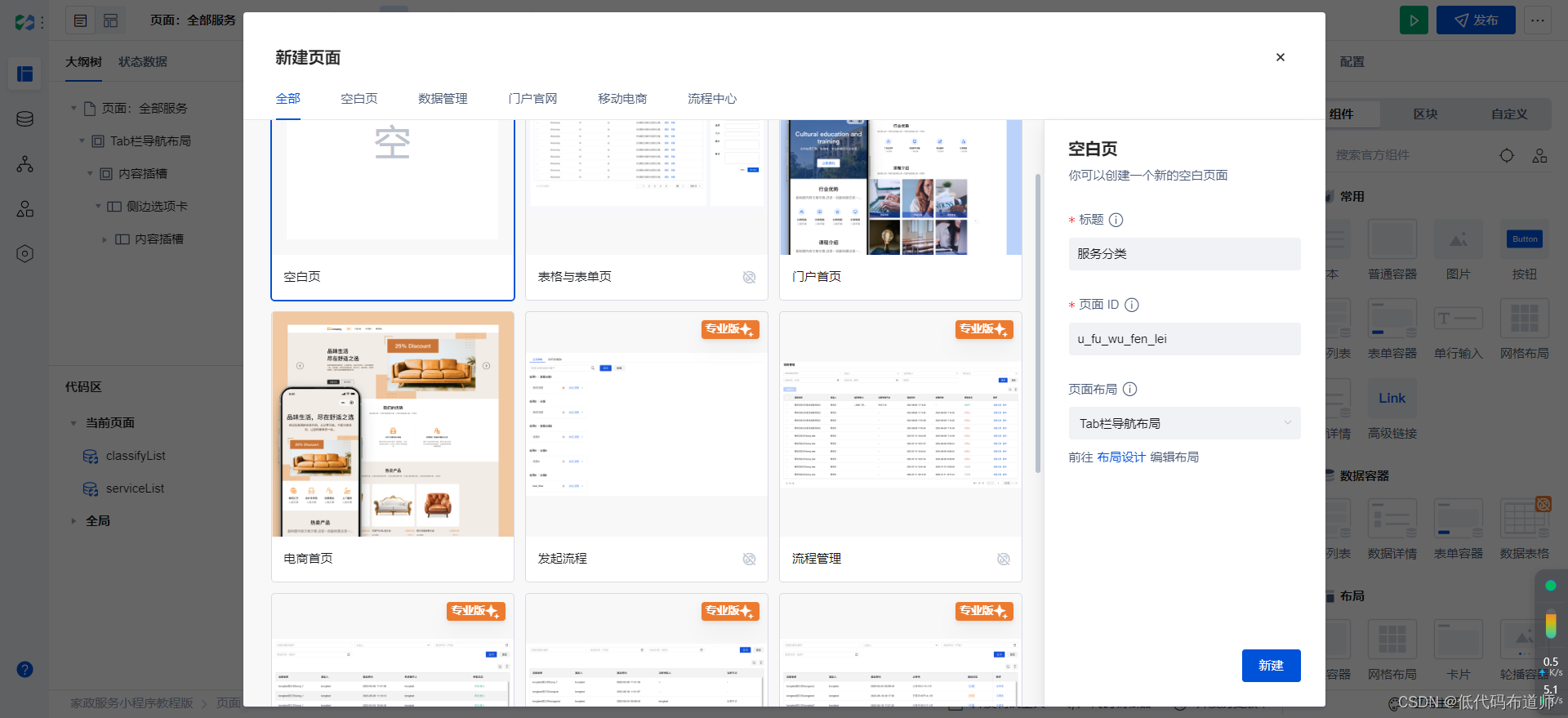
Task: Select the 门户首页 template card
Action: pyautogui.click(x=901, y=210)
